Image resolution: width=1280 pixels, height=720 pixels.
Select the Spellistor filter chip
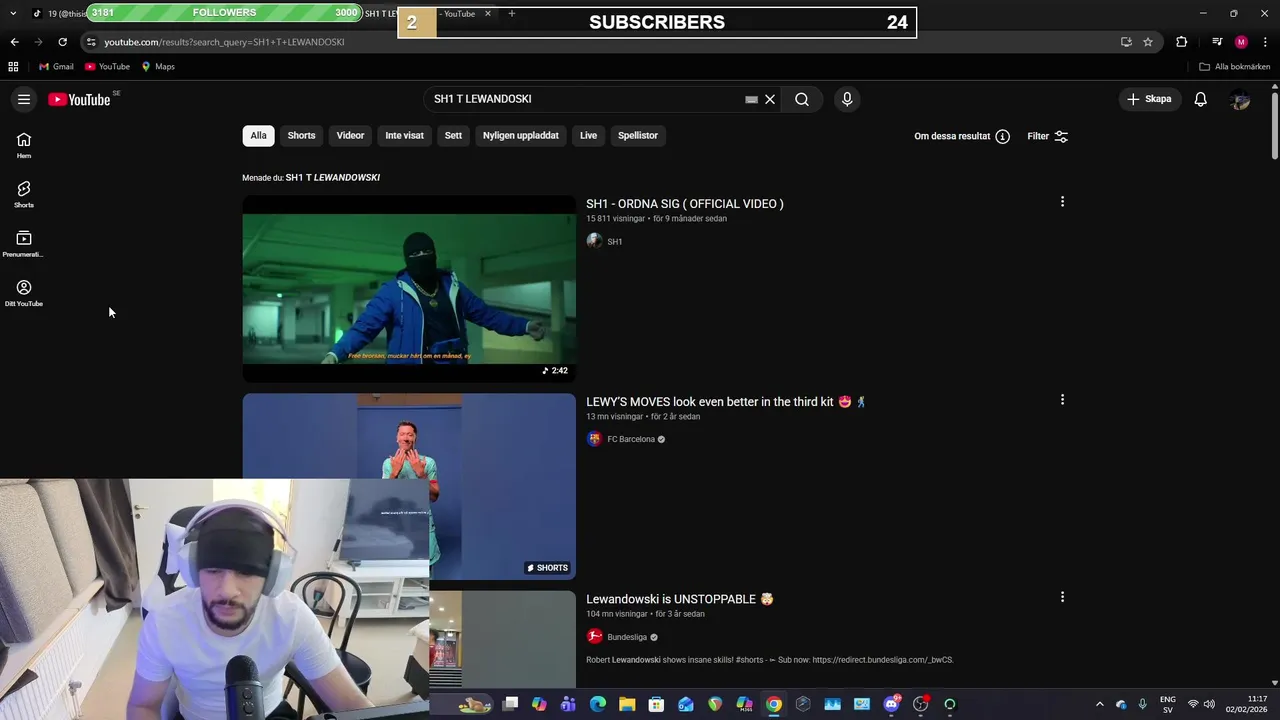tap(638, 135)
